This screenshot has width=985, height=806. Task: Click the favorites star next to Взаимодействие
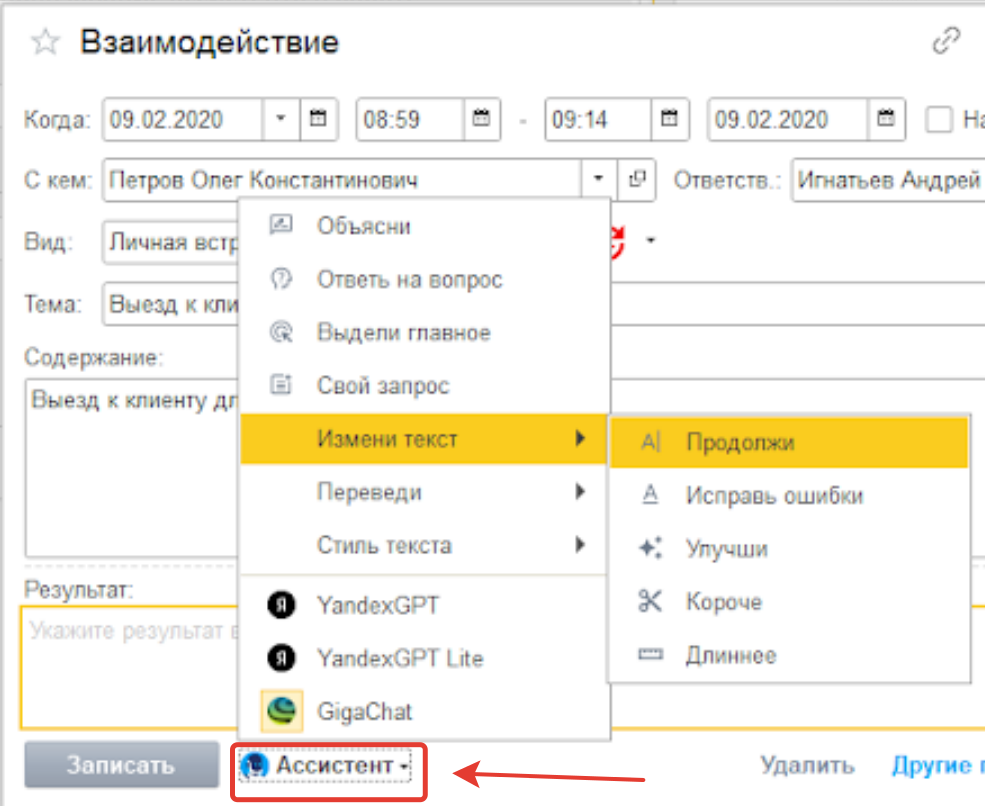44,42
